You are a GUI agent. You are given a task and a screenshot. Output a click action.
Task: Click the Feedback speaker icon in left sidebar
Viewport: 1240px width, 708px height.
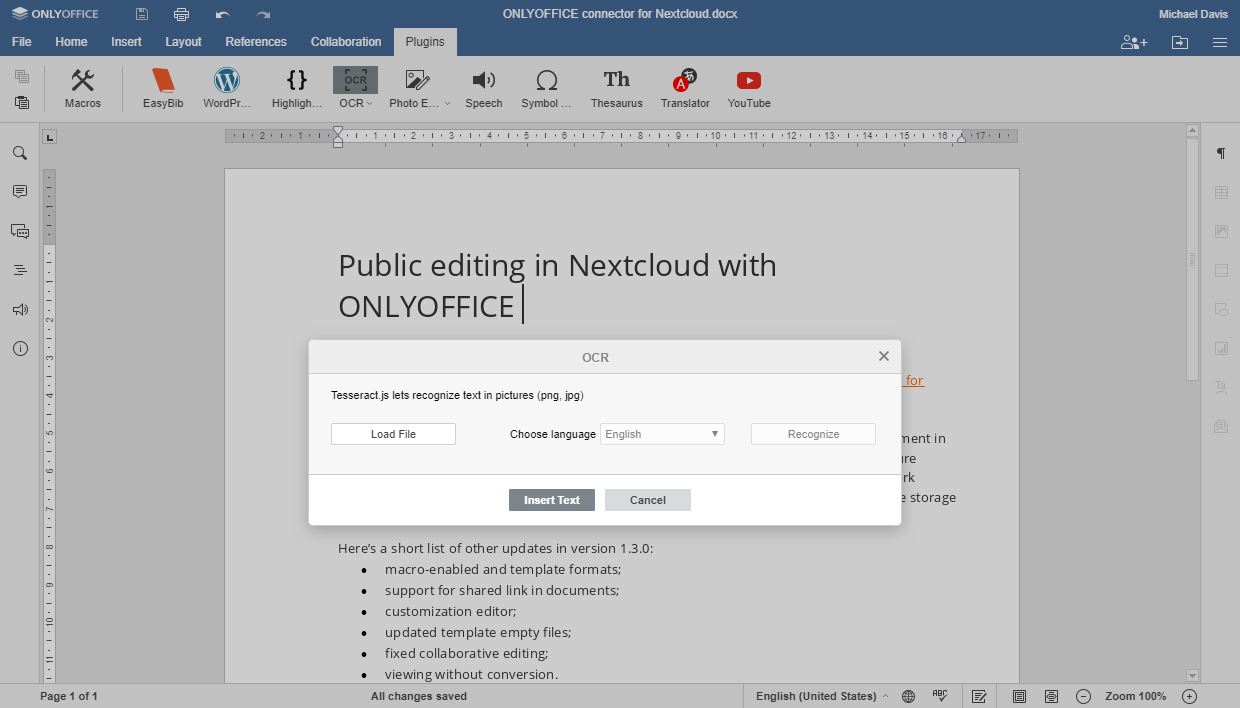point(20,309)
